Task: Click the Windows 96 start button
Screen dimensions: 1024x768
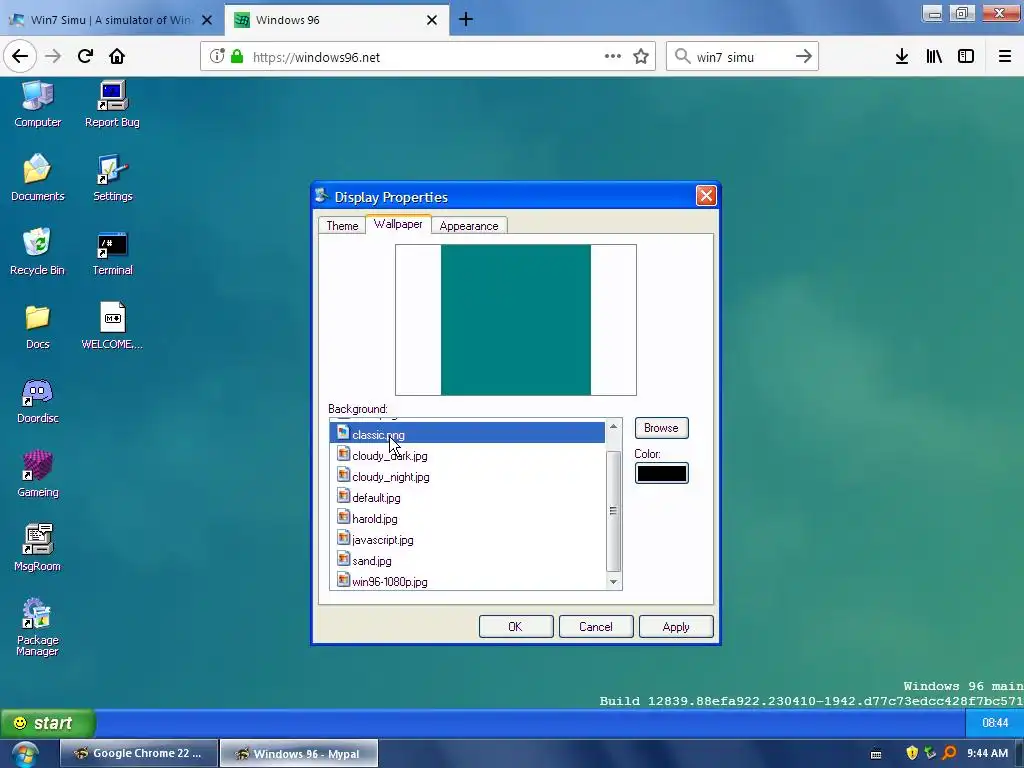Action: pyautogui.click(x=47, y=723)
